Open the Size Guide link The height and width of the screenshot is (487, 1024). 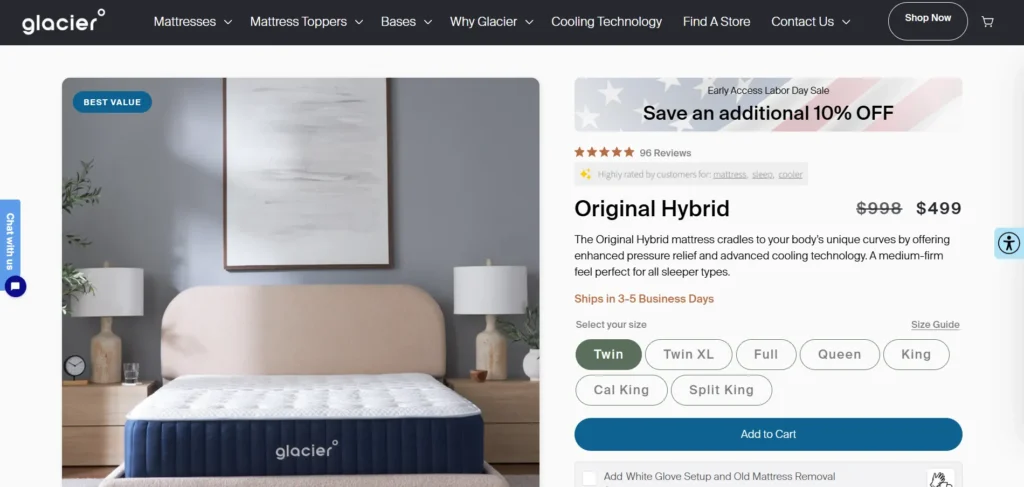click(935, 324)
